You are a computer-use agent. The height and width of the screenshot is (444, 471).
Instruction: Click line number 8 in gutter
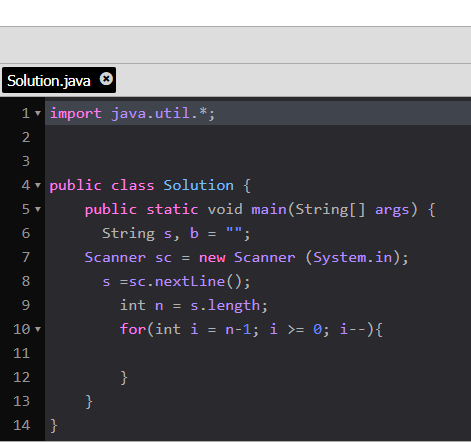tap(26, 281)
